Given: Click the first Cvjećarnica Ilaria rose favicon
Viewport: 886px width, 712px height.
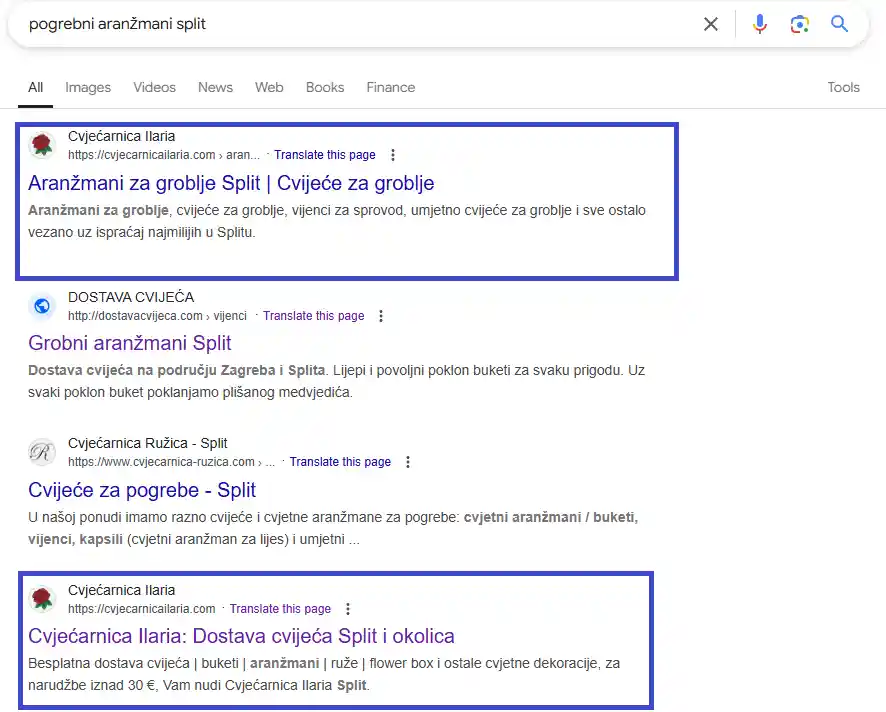Looking at the screenshot, I should pyautogui.click(x=42, y=146).
